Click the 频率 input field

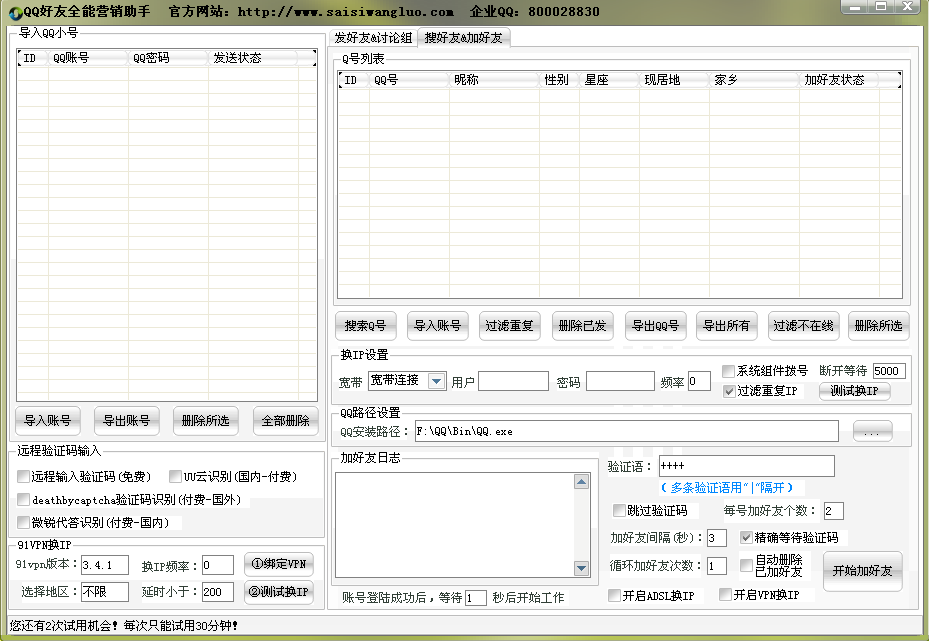(699, 381)
